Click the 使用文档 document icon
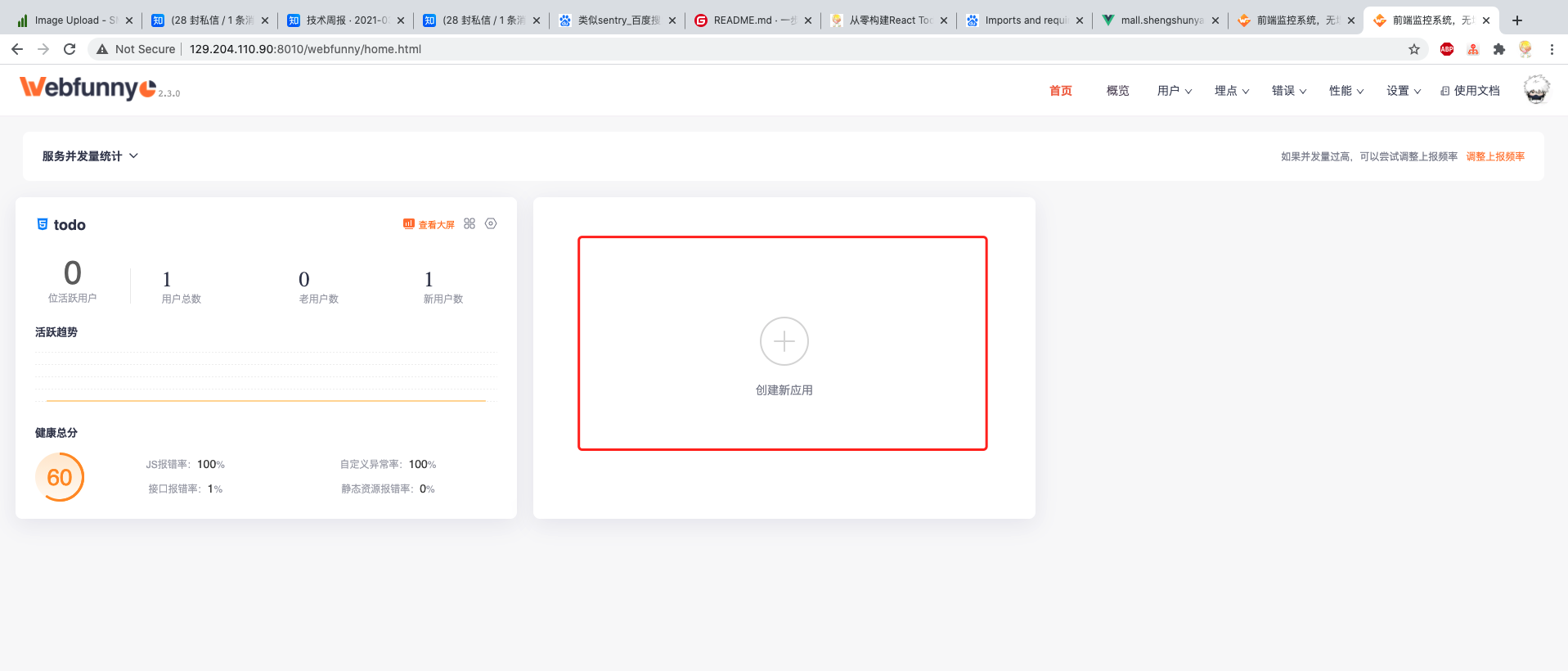Image resolution: width=1568 pixels, height=671 pixels. [x=1445, y=91]
